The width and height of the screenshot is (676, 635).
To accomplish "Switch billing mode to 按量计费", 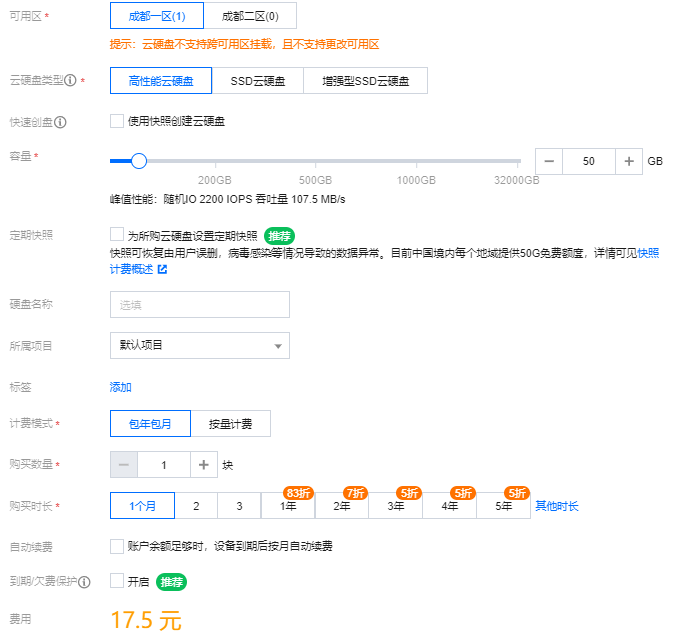I will click(230, 424).
